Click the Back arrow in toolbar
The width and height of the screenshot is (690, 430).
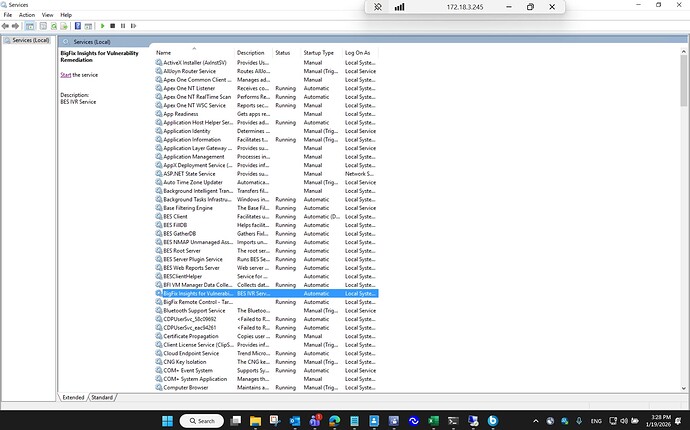pyautogui.click(x=7, y=26)
